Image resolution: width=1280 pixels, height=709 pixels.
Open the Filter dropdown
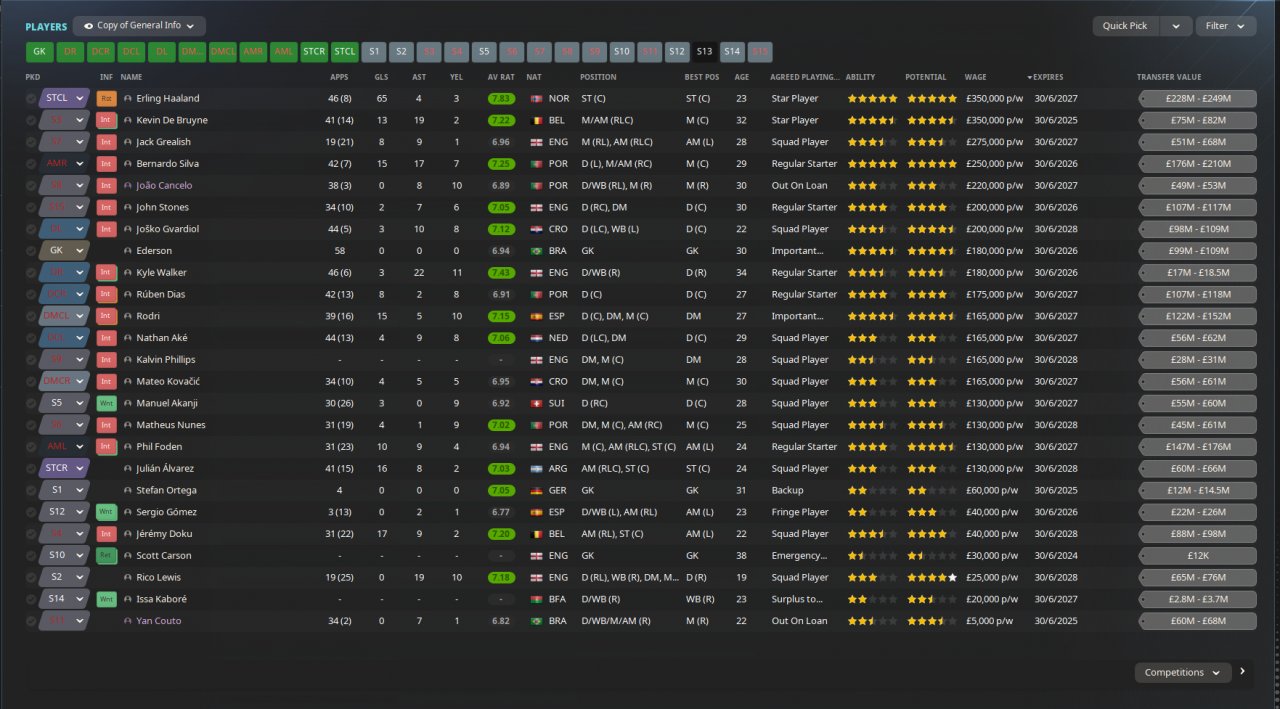[1226, 26]
